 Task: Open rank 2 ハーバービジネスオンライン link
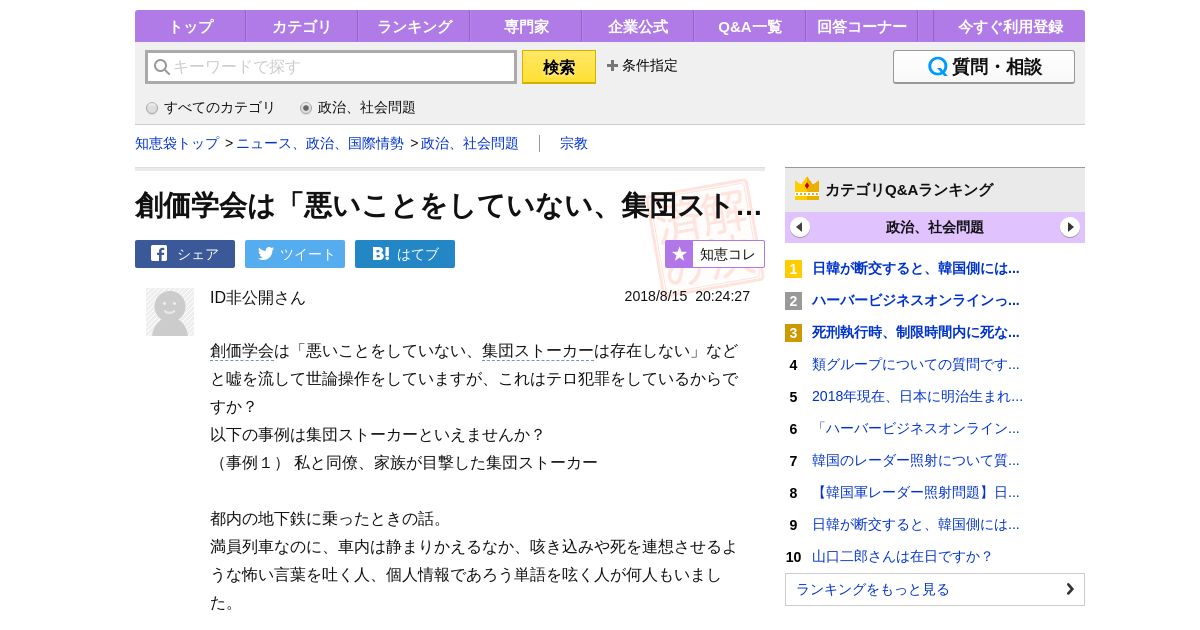click(916, 301)
